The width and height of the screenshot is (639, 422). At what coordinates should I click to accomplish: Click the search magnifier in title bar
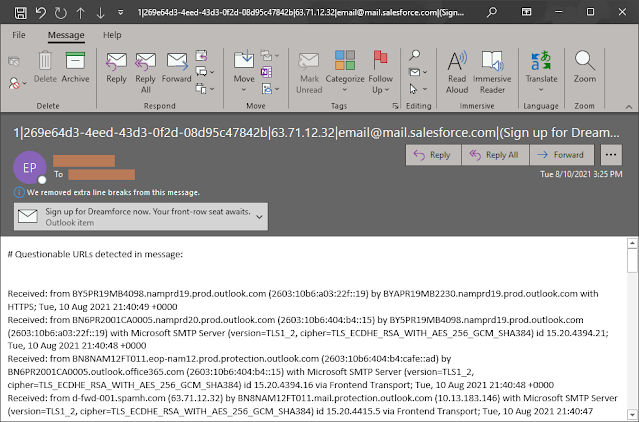tap(492, 12)
